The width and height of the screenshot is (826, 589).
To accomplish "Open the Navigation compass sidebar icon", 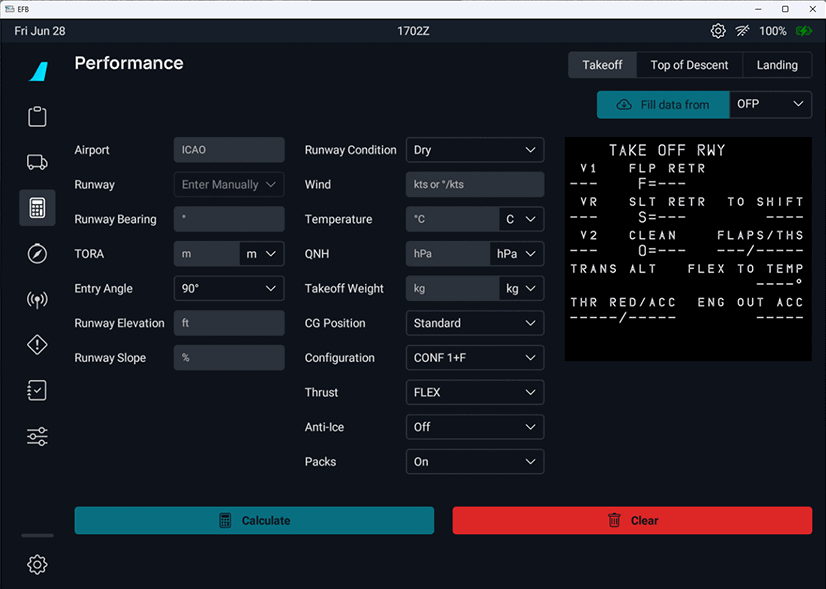I will tap(37, 254).
